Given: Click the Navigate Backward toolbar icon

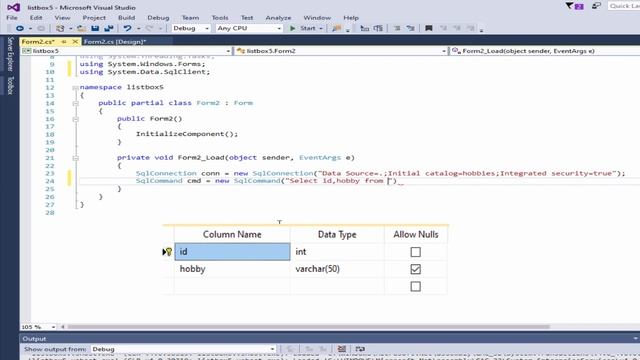Looking at the screenshot, I should tap(19, 28).
